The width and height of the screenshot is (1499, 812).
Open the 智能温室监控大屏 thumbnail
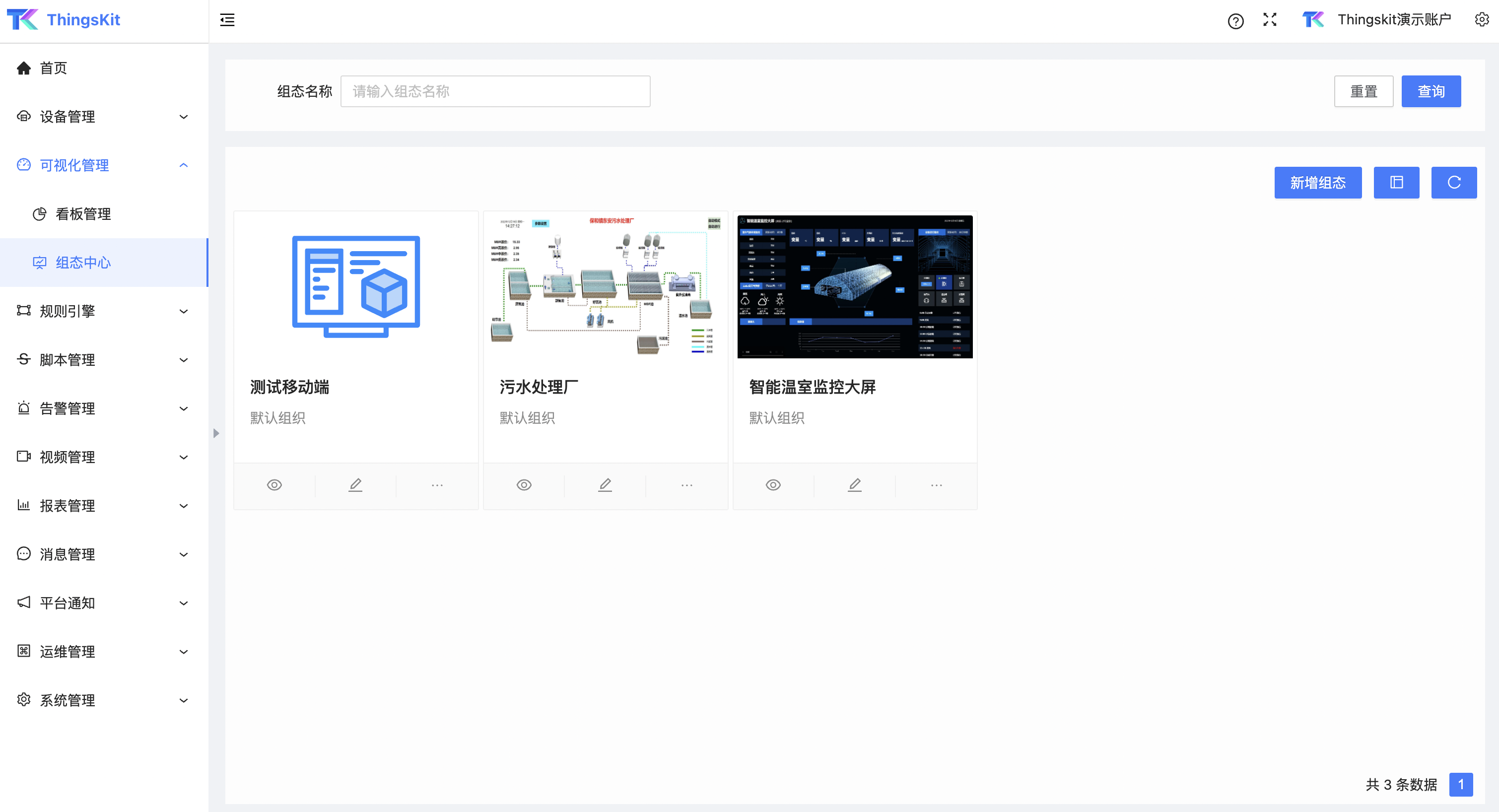pos(855,286)
